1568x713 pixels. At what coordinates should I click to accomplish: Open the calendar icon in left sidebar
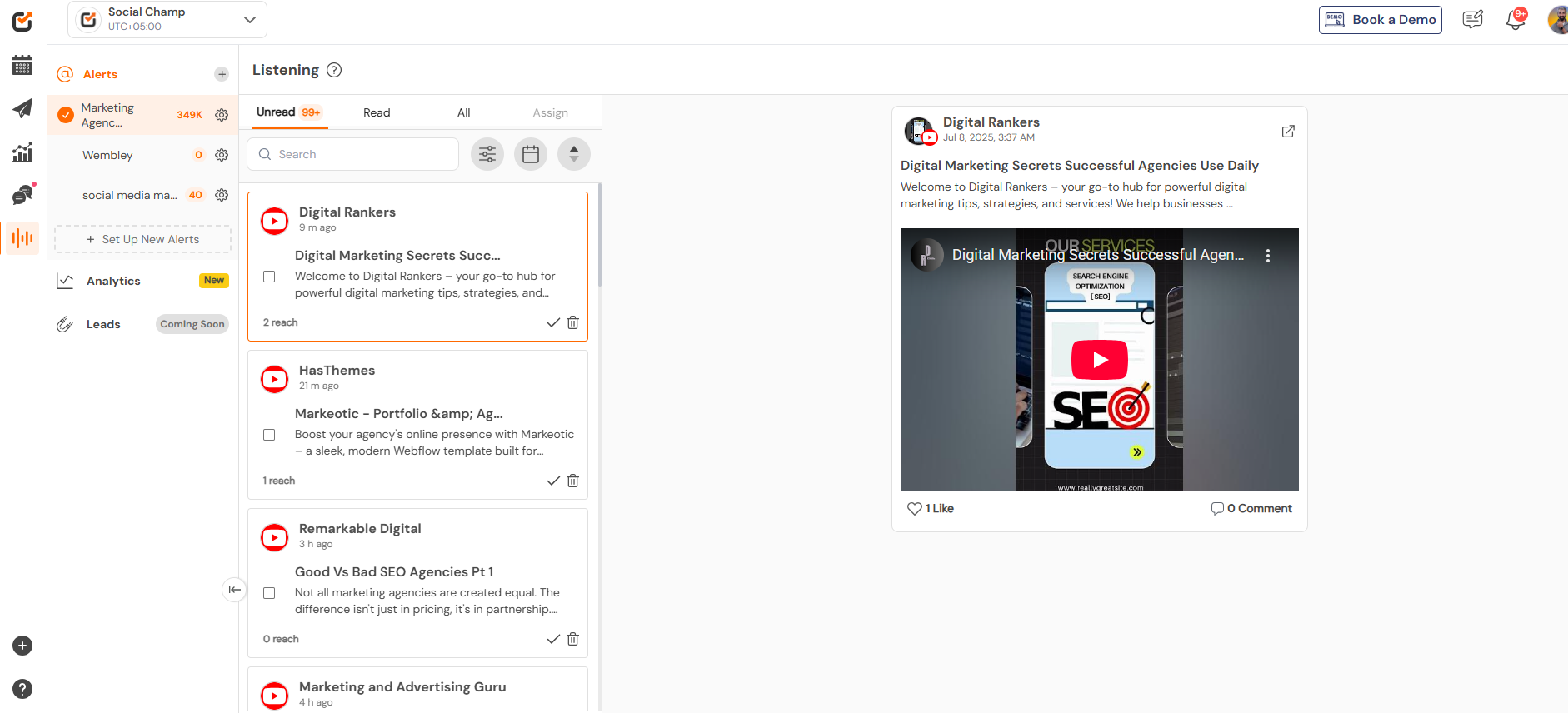(x=22, y=65)
